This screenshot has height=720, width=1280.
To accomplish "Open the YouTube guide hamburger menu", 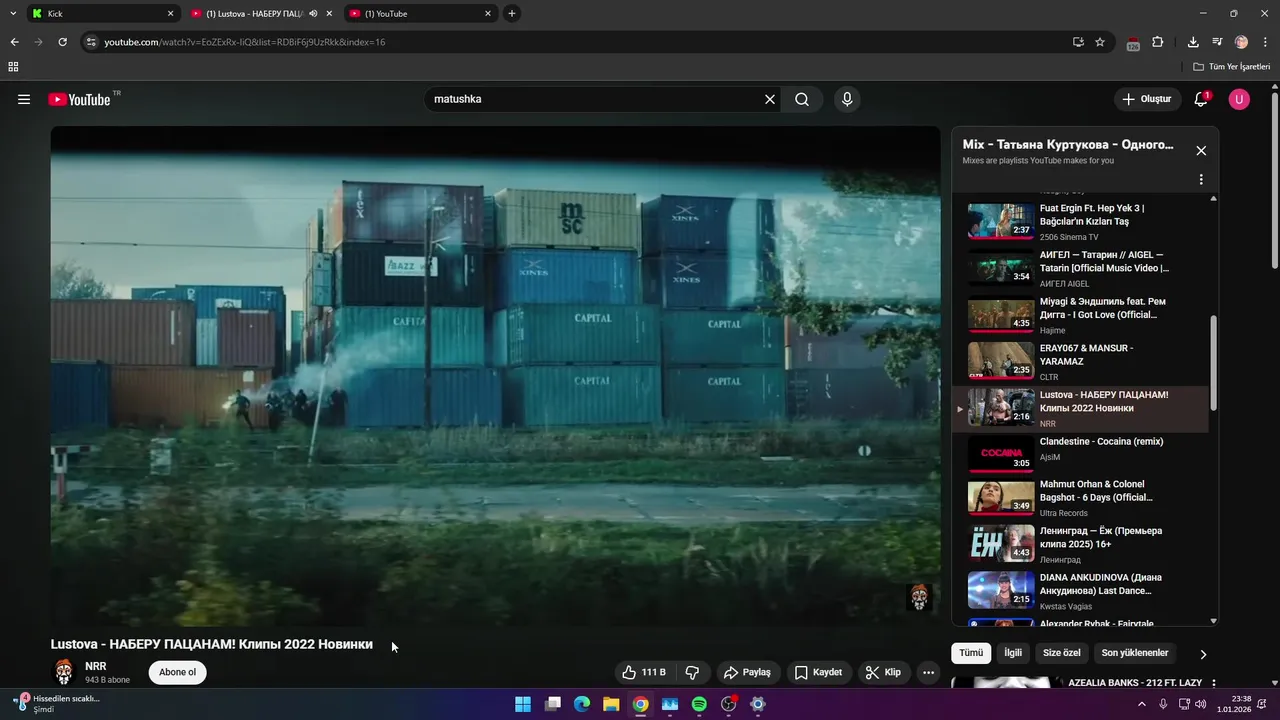I will coord(24,99).
